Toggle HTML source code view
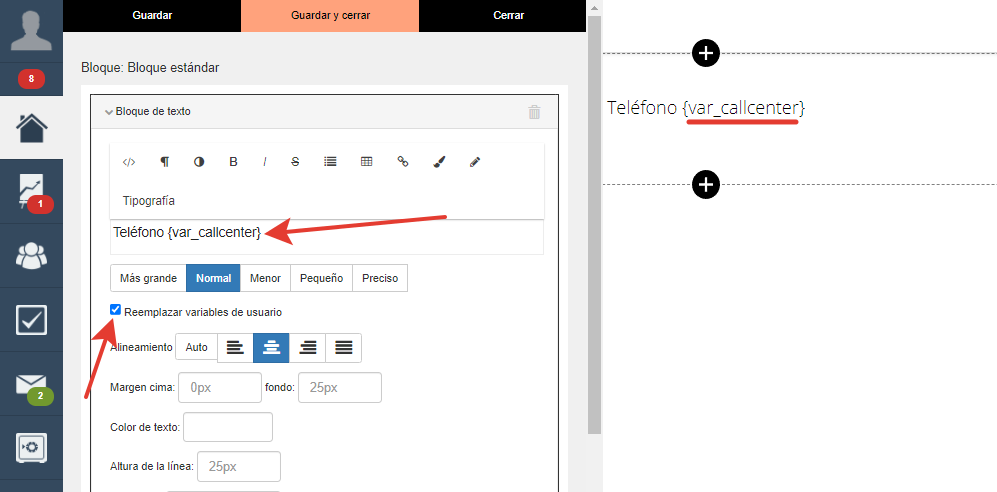997x492 pixels. coord(128,162)
